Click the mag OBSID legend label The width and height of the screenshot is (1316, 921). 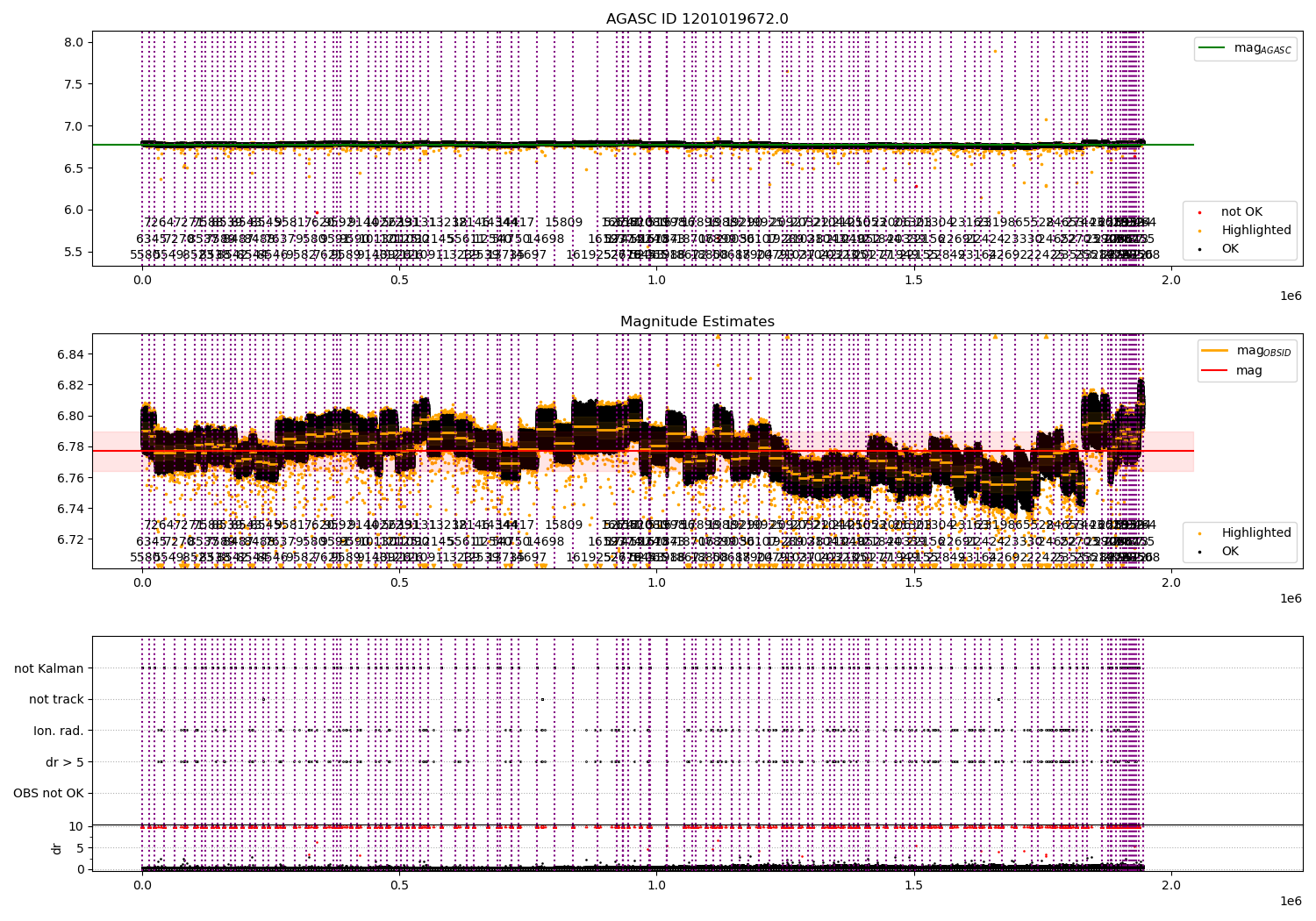(x=1263, y=351)
